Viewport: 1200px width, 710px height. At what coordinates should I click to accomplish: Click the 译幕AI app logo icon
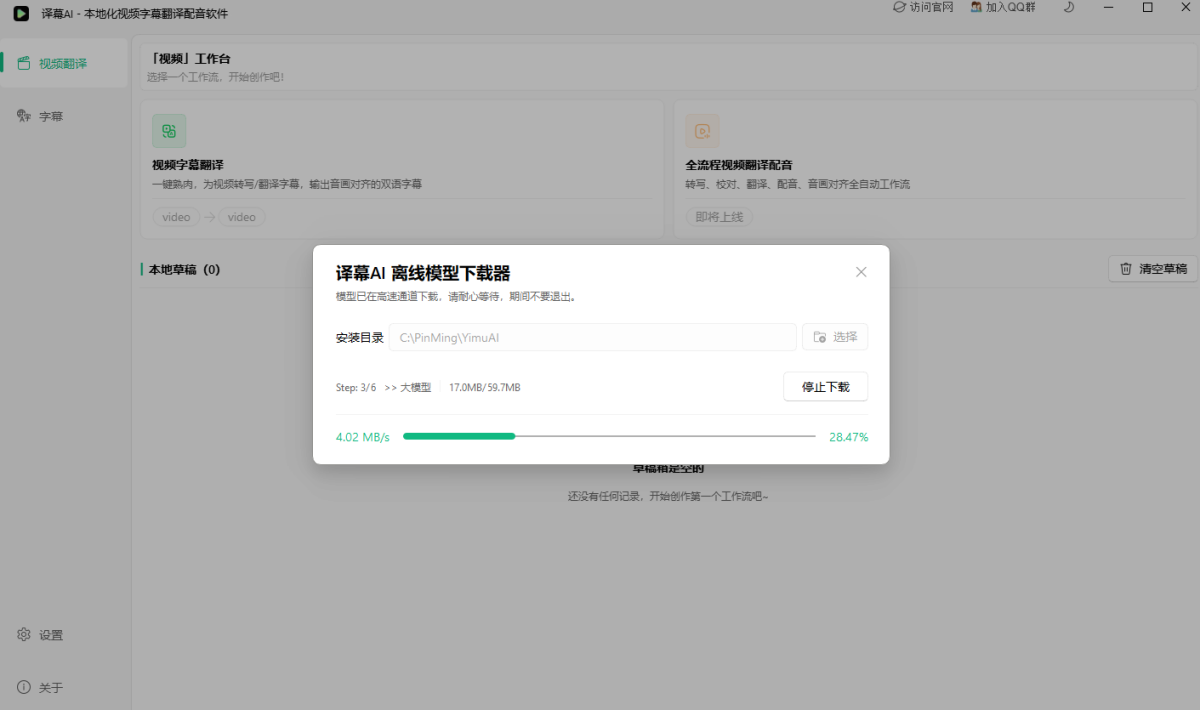click(x=21, y=13)
